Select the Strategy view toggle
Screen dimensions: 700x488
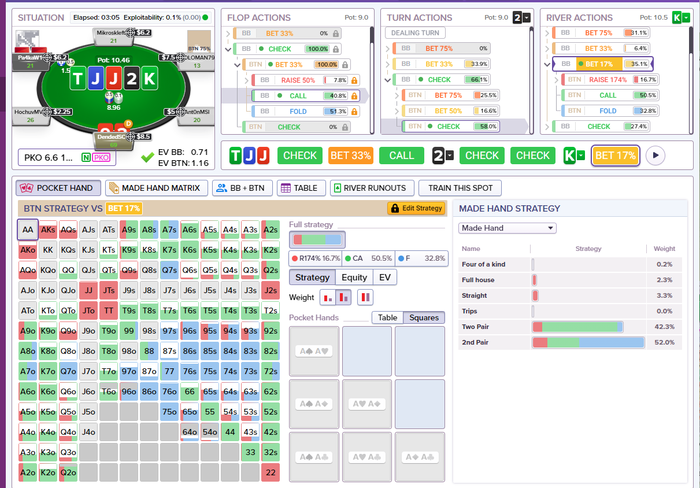click(x=312, y=277)
